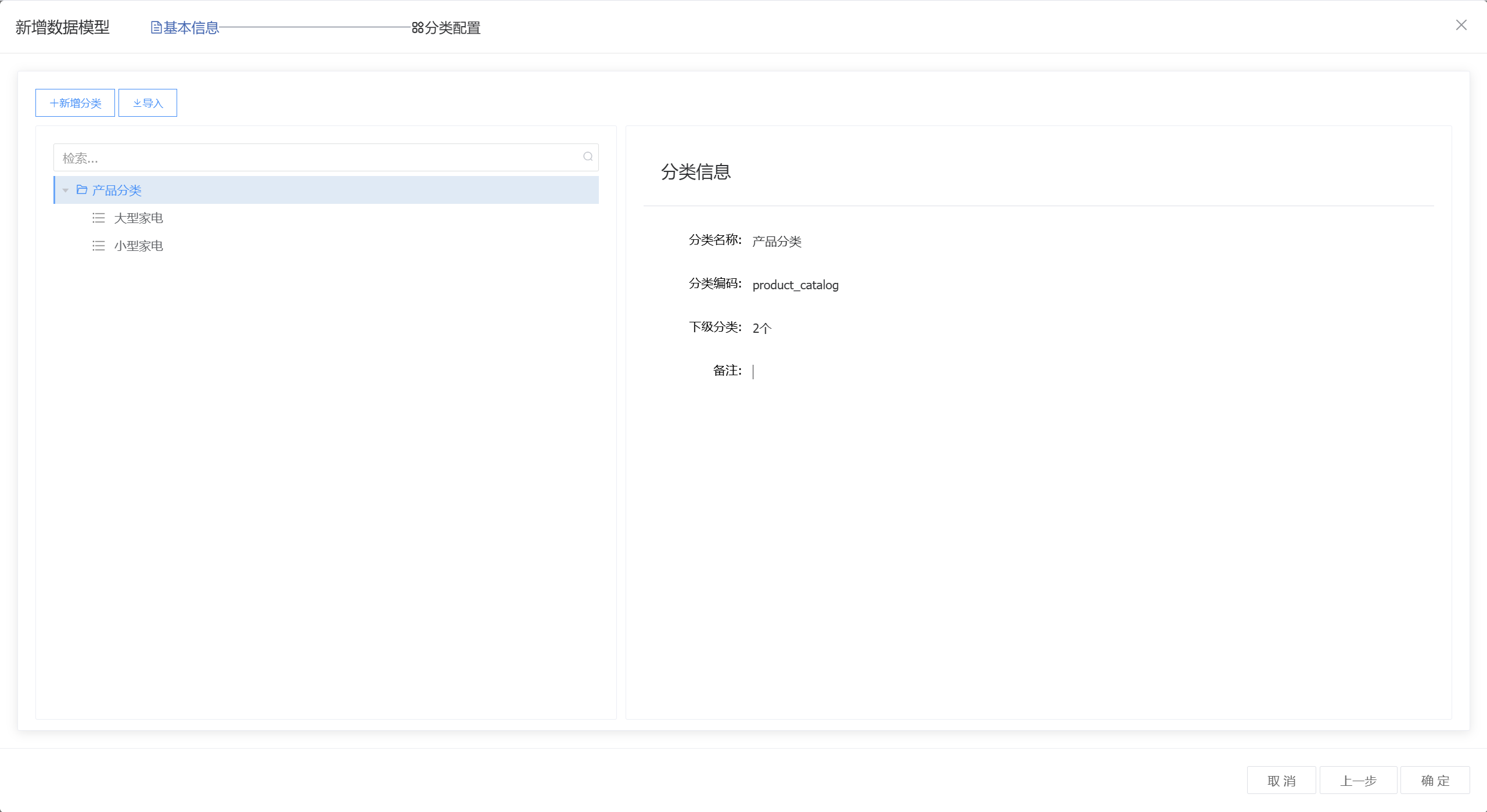Click the document icon before 基本信息
Image resolution: width=1487 pixels, height=812 pixels.
coord(156,27)
